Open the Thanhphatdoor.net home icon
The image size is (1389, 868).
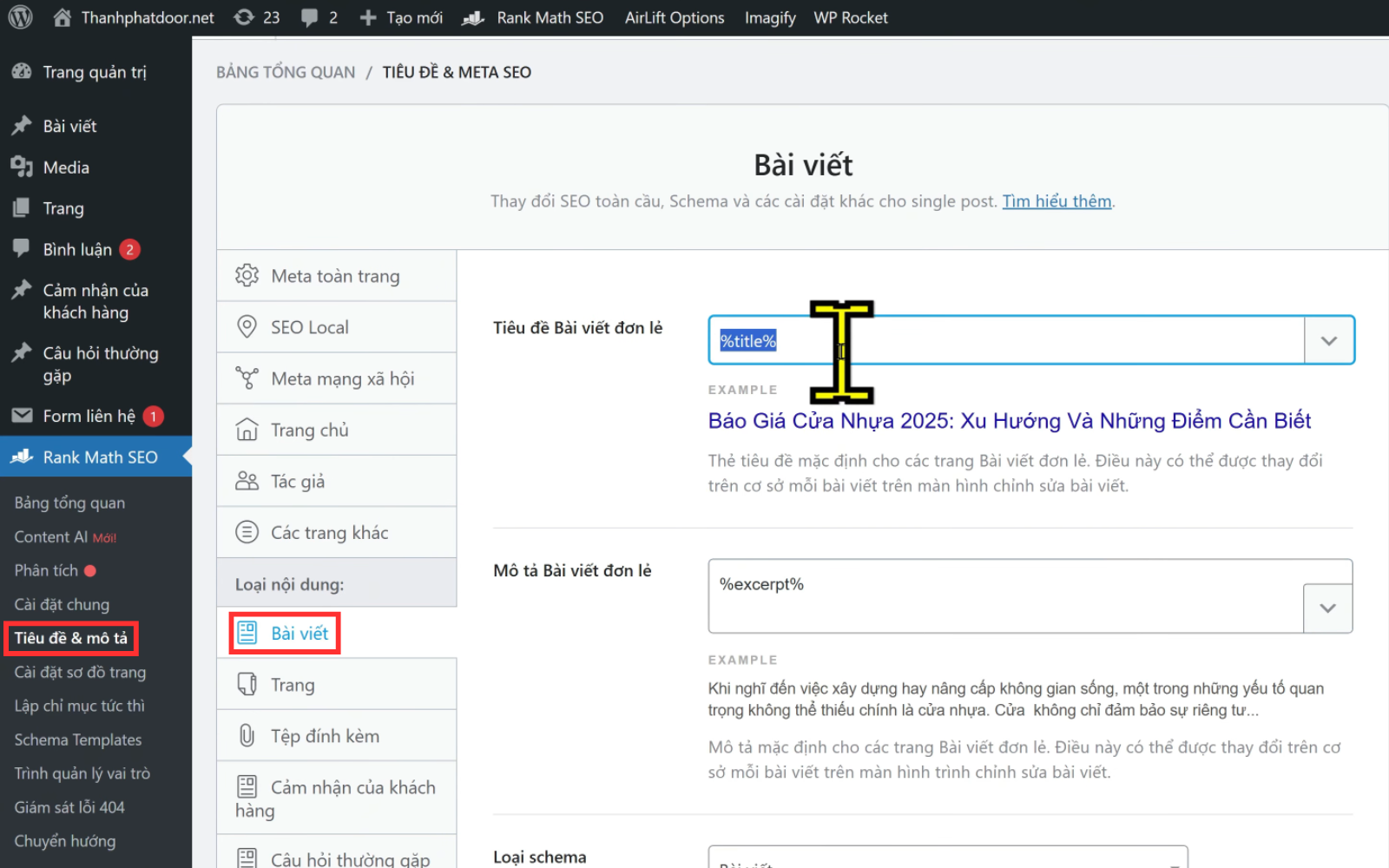pyautogui.click(x=62, y=17)
